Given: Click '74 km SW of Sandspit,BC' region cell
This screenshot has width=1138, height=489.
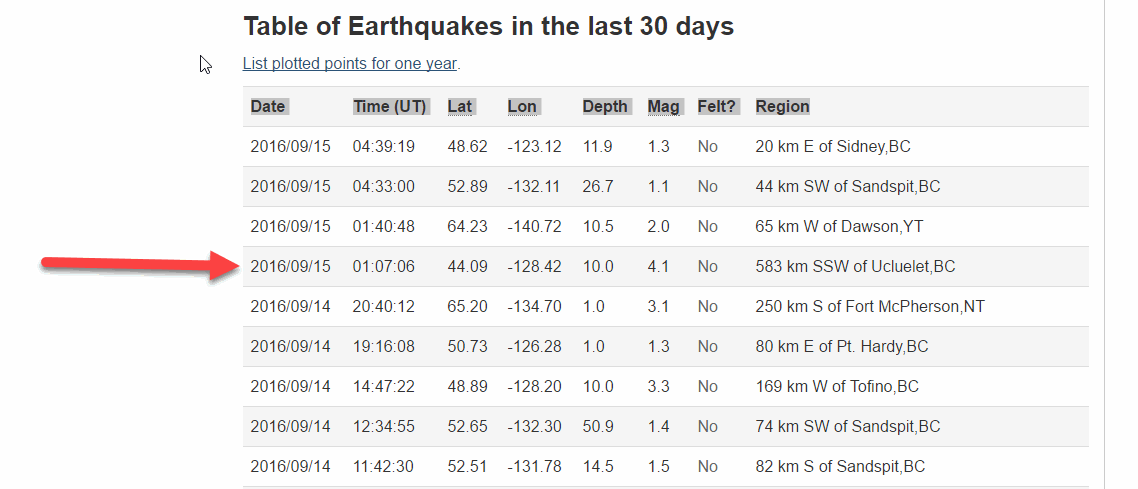Looking at the screenshot, I should pyautogui.click(x=847, y=427).
